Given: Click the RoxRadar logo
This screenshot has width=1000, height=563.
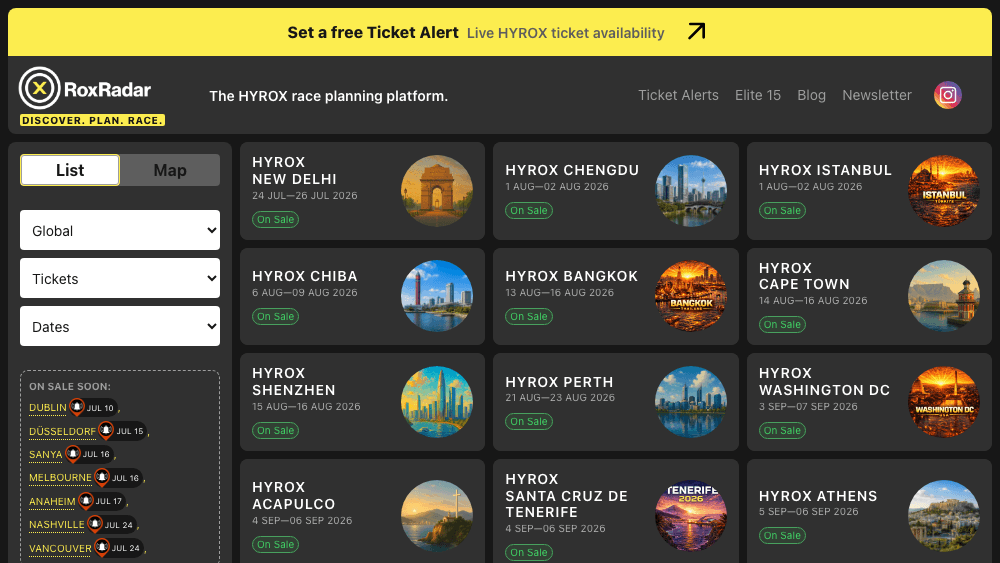Looking at the screenshot, I should [x=85, y=89].
